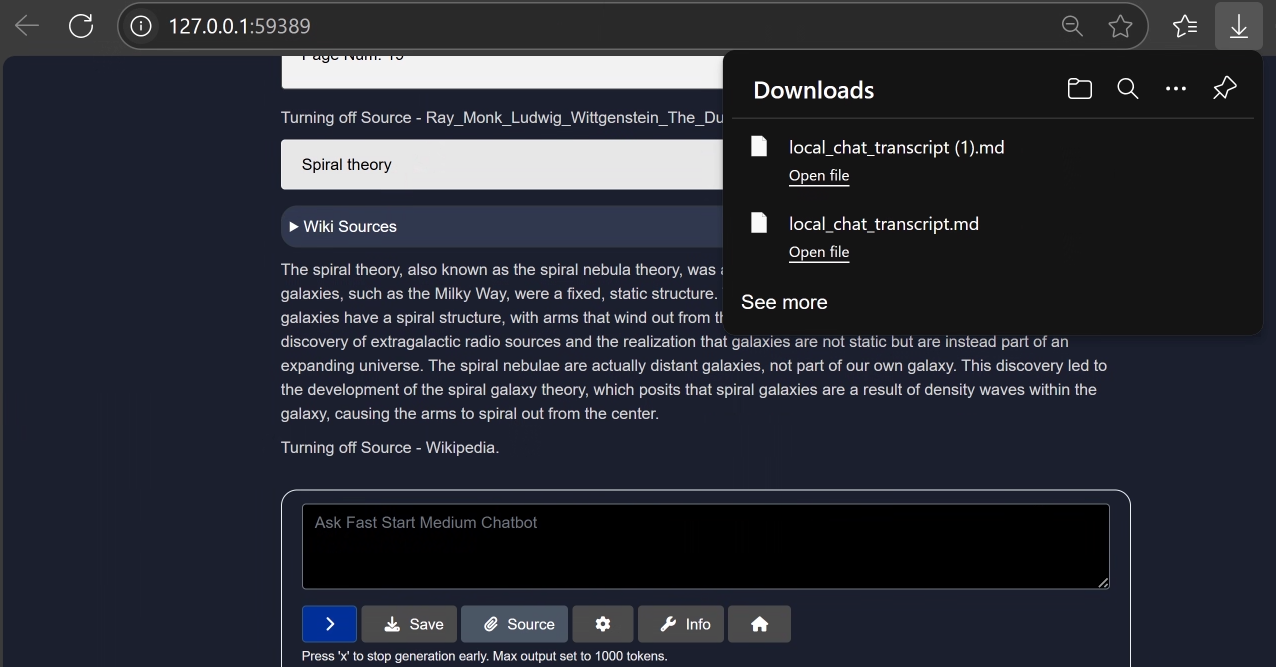Open file local_chat_transcript.md
1276x667 pixels.
coord(818,252)
